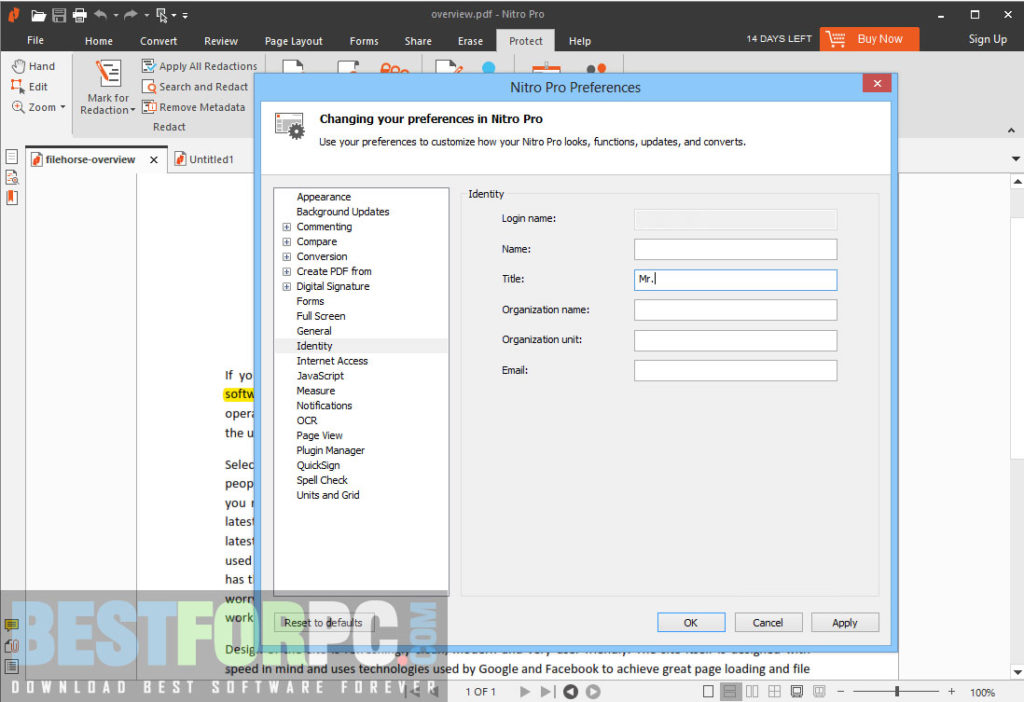Screen dimensions: 1024x702
Task: Open the Pages panel icon in left sidebar
Action: pos(12,157)
